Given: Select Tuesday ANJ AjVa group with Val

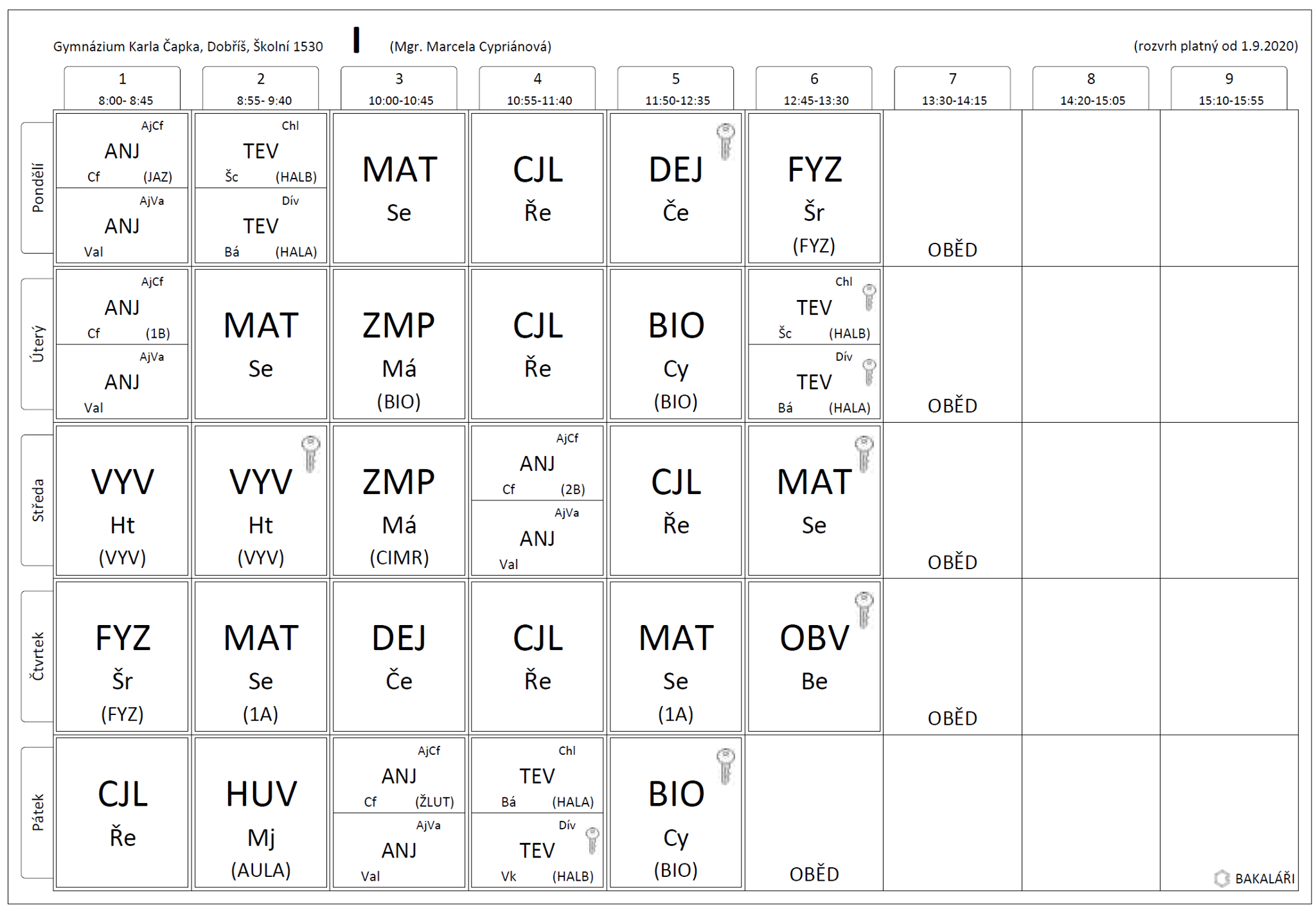Looking at the screenshot, I should tap(122, 383).
